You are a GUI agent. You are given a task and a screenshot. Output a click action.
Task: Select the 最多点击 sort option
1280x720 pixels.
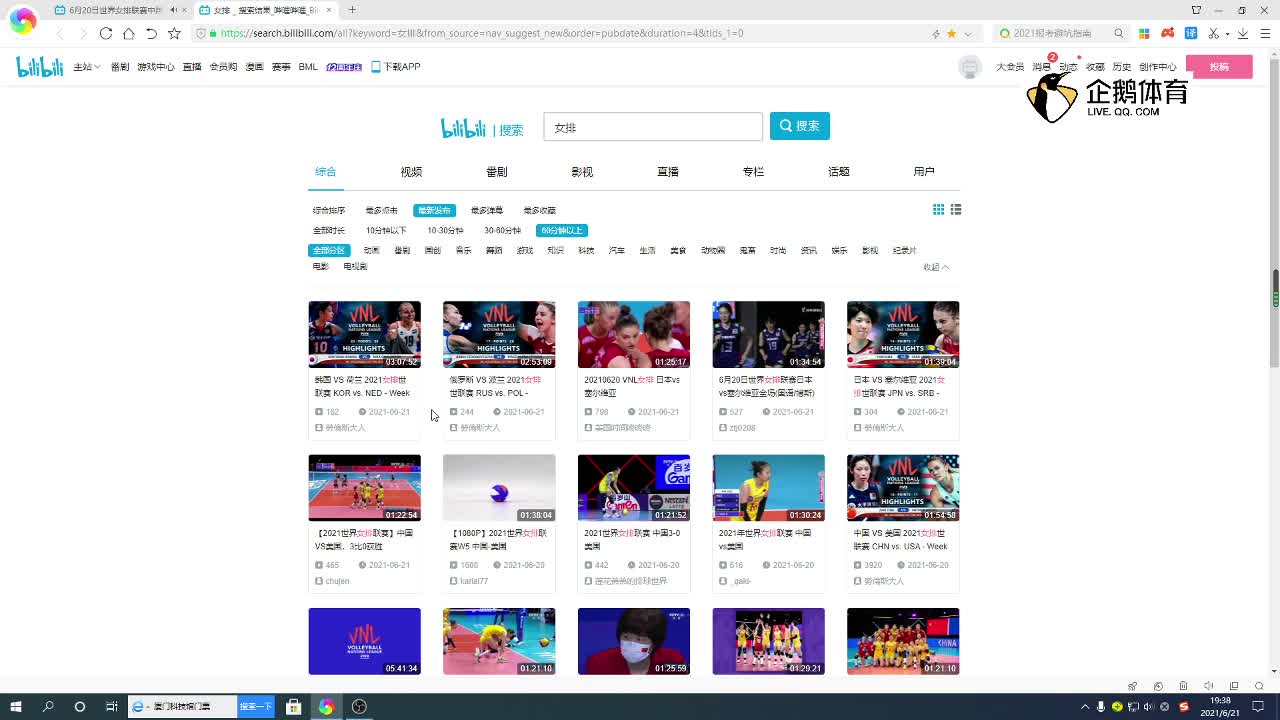point(381,211)
